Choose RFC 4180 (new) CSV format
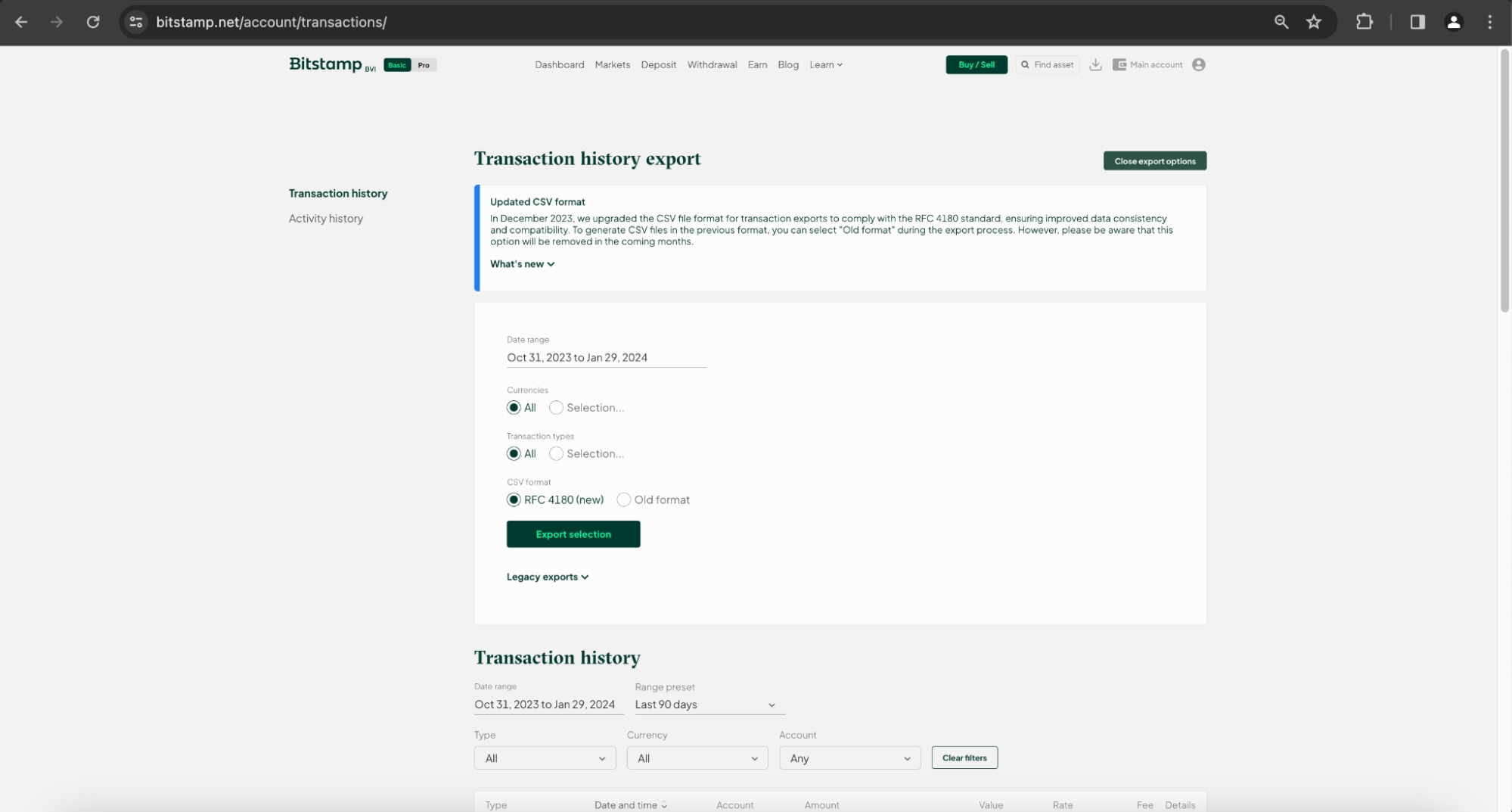 click(514, 500)
